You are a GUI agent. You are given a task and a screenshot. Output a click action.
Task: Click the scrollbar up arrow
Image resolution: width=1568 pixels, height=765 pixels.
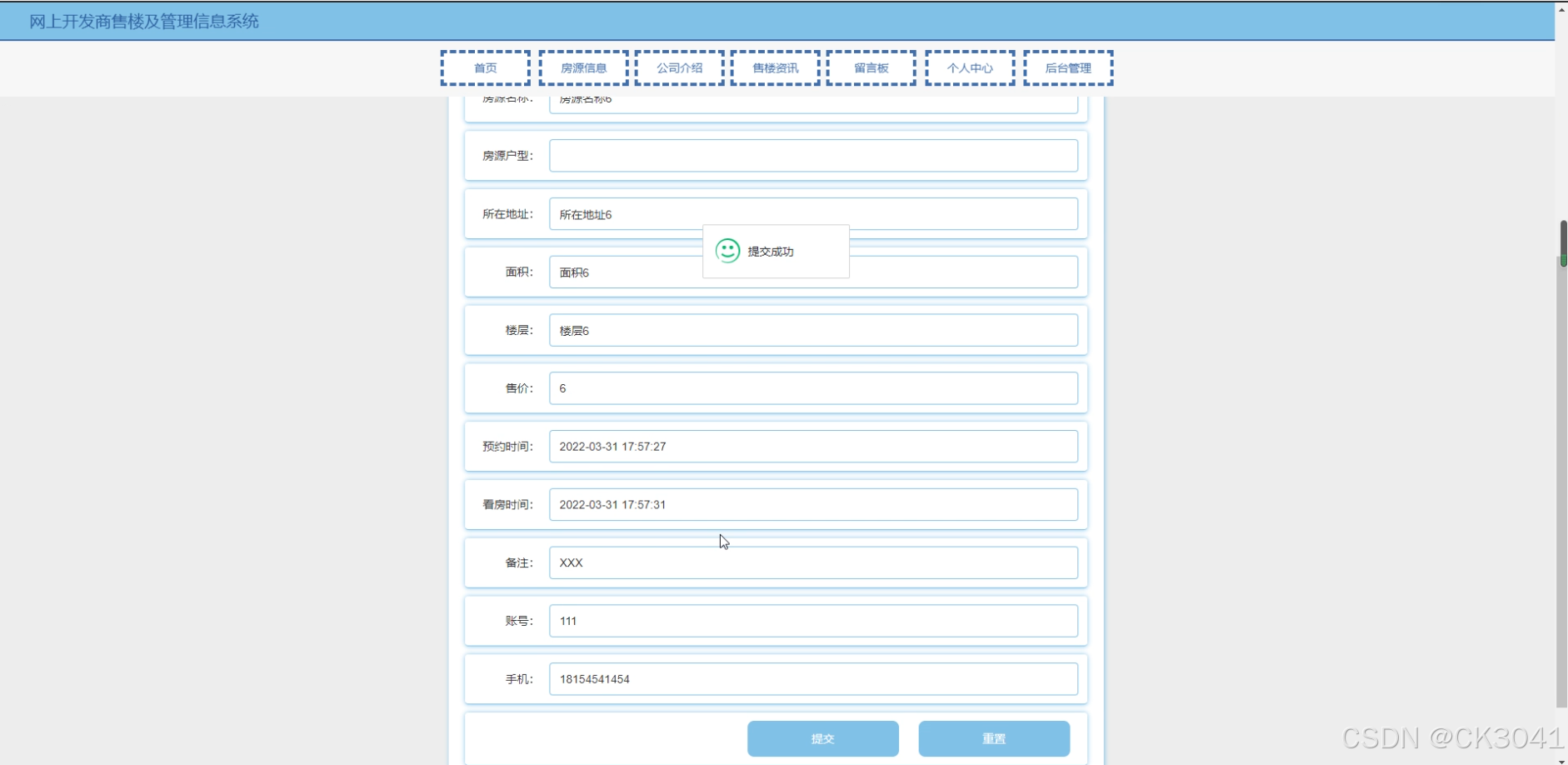[1562, 9]
